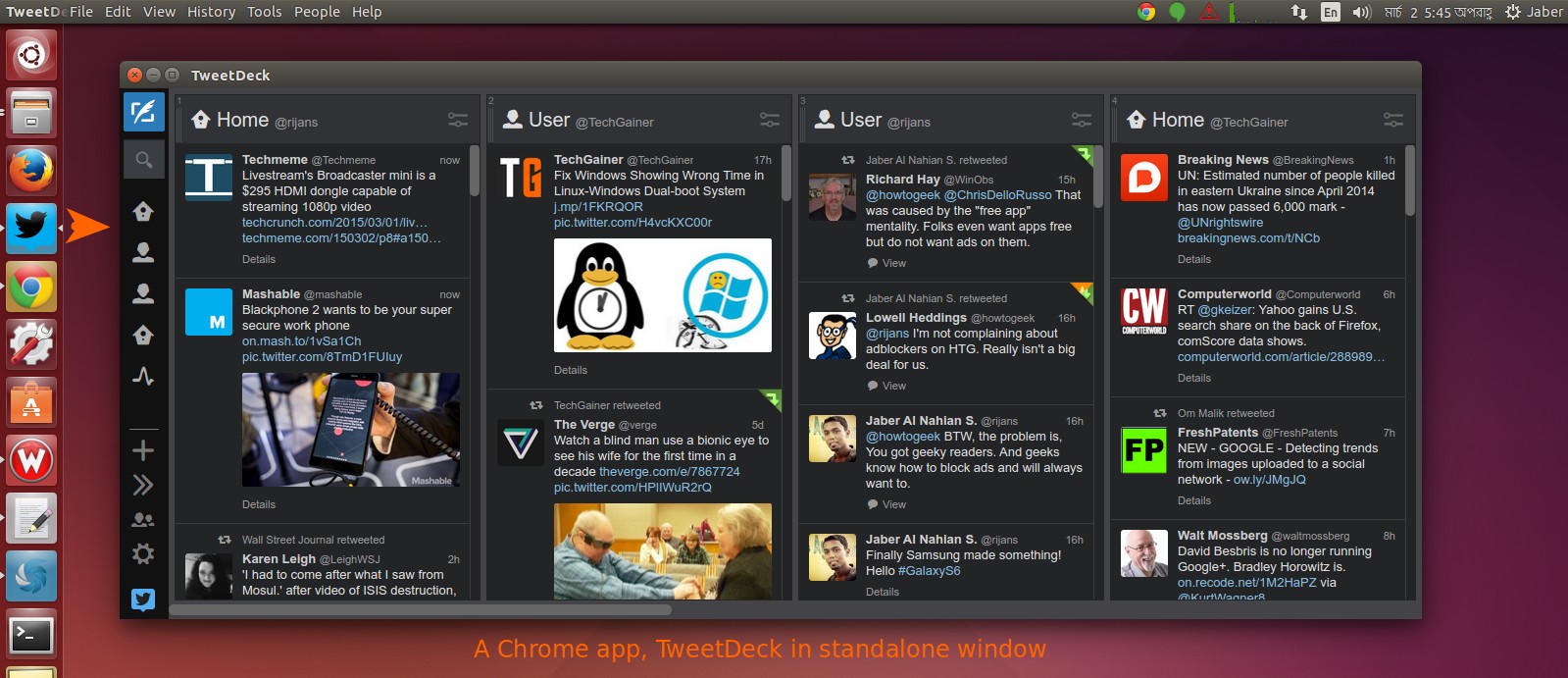Open the People menu
The width and height of the screenshot is (1568, 678).
click(x=317, y=12)
